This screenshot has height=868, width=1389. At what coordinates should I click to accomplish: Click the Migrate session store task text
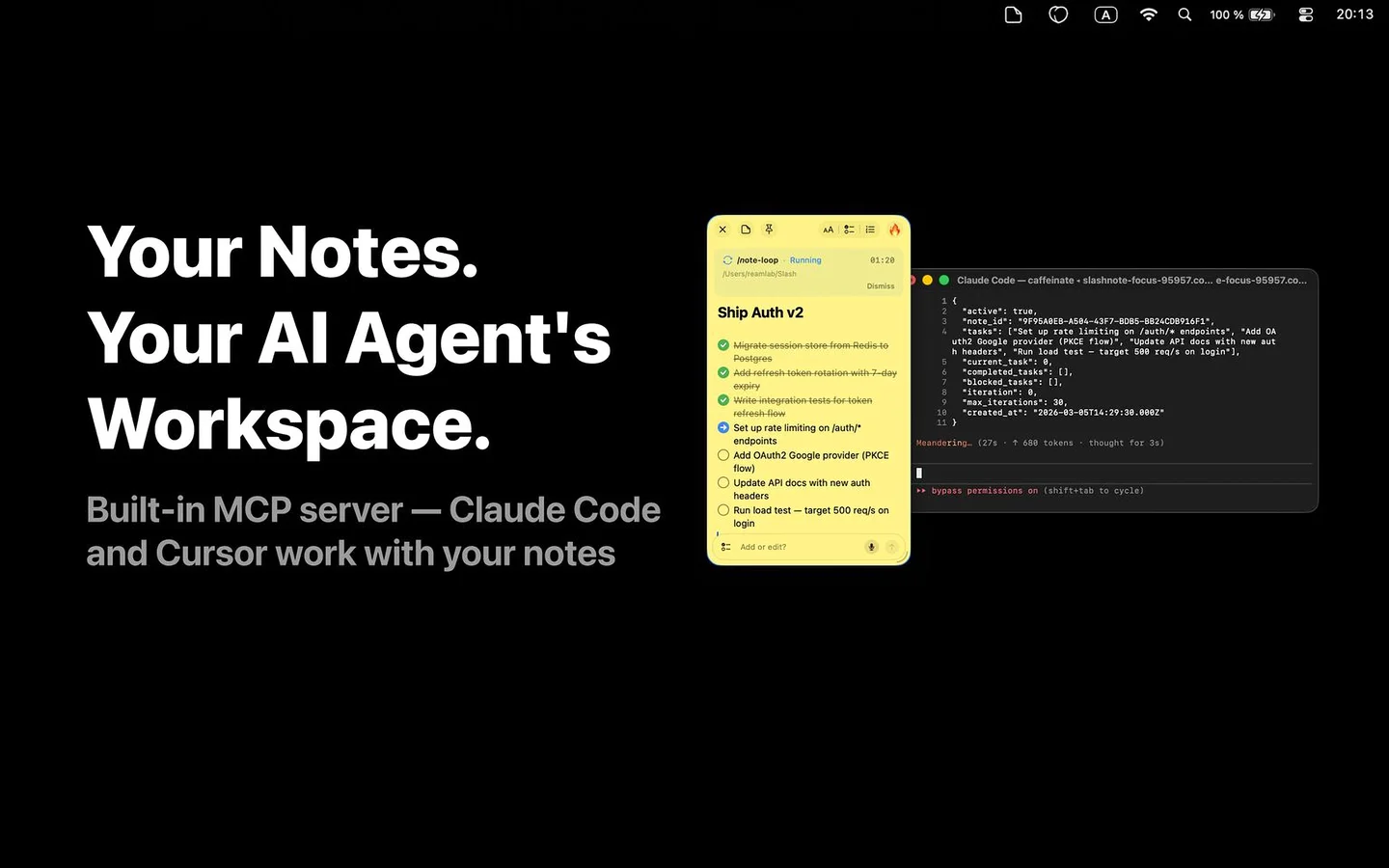click(810, 352)
